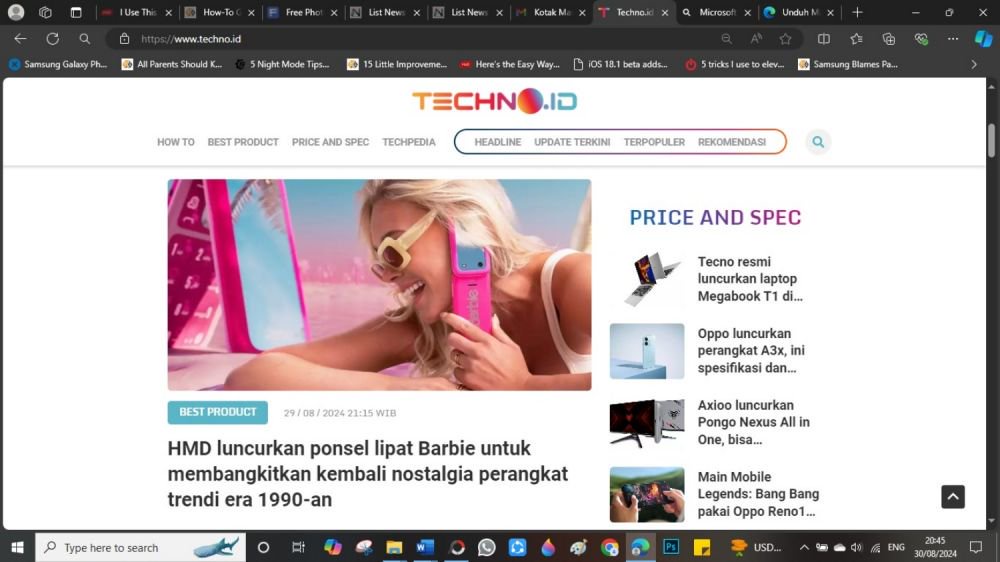
Task: Click the scroll-to-top arrow button
Action: click(953, 496)
